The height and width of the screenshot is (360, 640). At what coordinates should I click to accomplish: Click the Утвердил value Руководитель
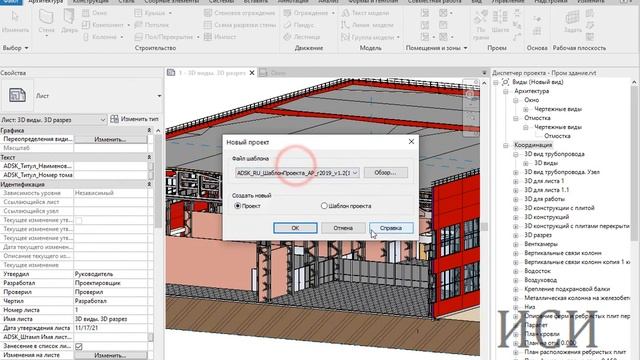[x=110, y=274]
